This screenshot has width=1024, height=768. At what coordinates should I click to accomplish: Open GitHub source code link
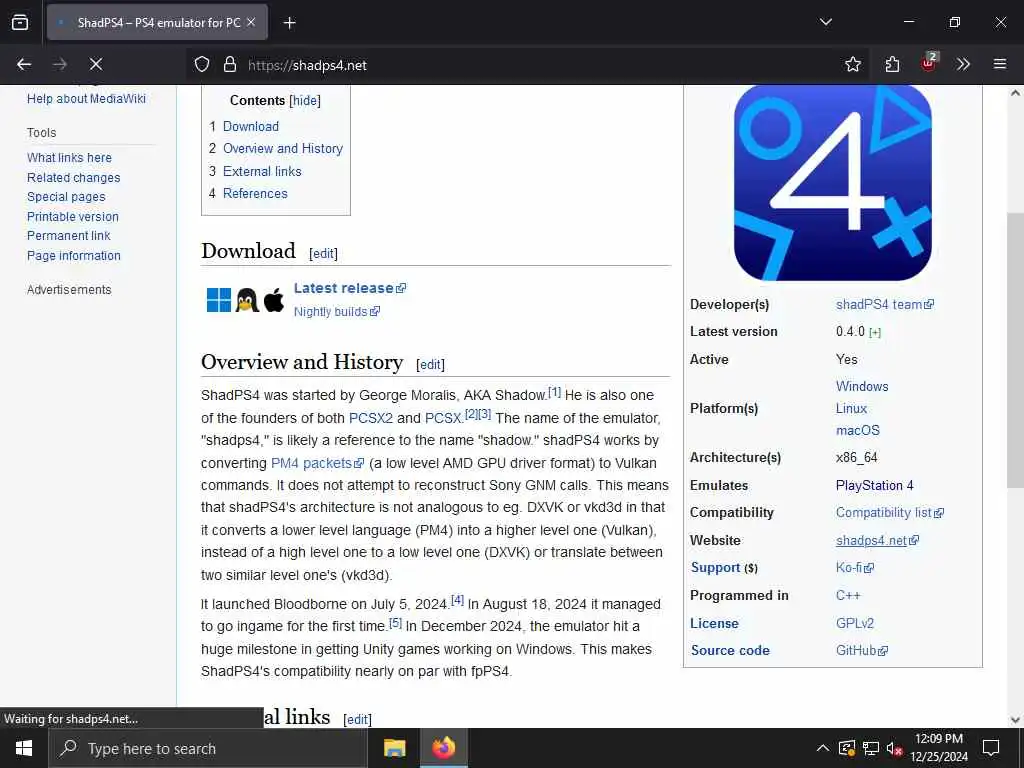[x=861, y=650]
